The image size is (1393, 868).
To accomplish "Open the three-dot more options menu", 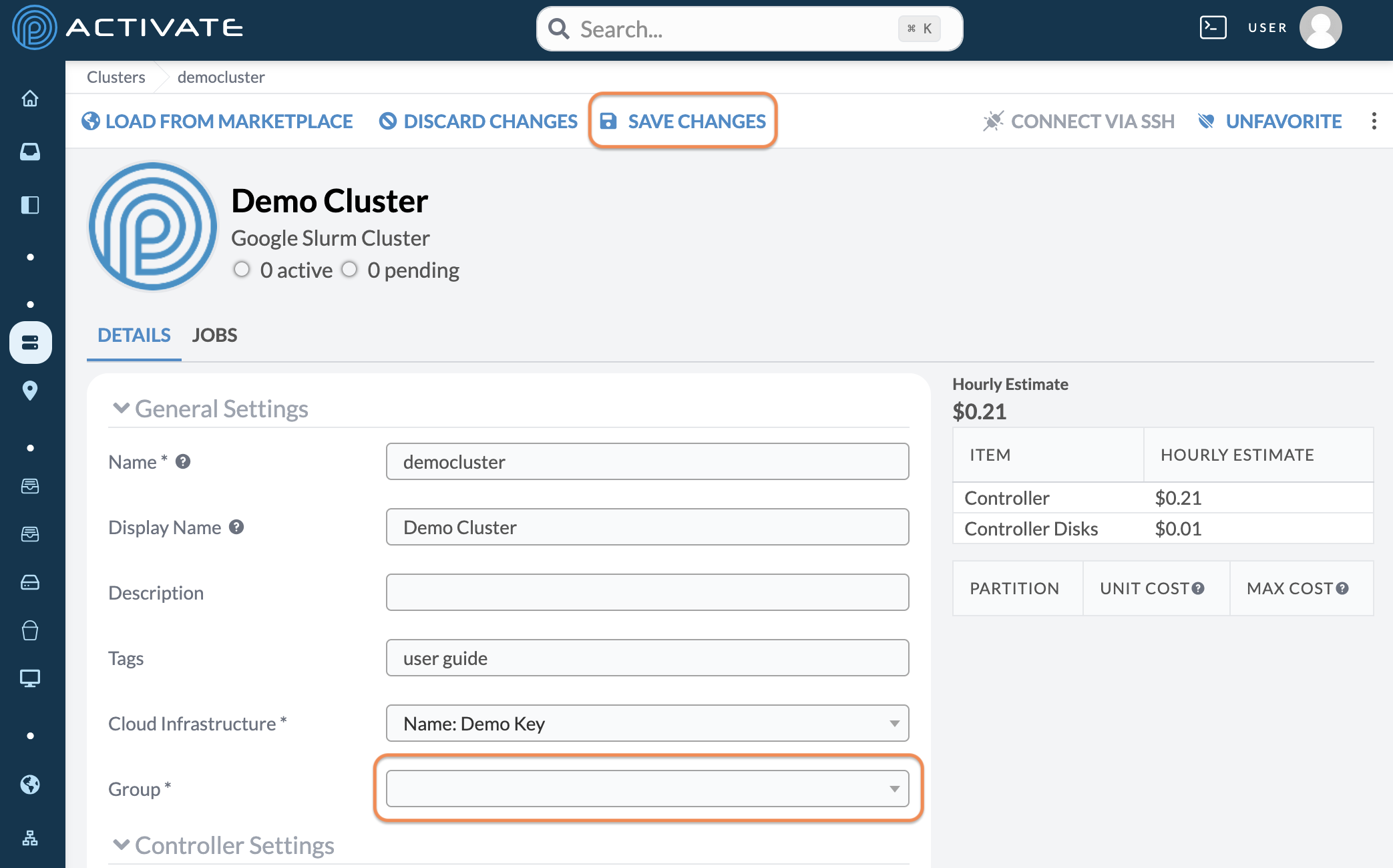I will (1374, 121).
